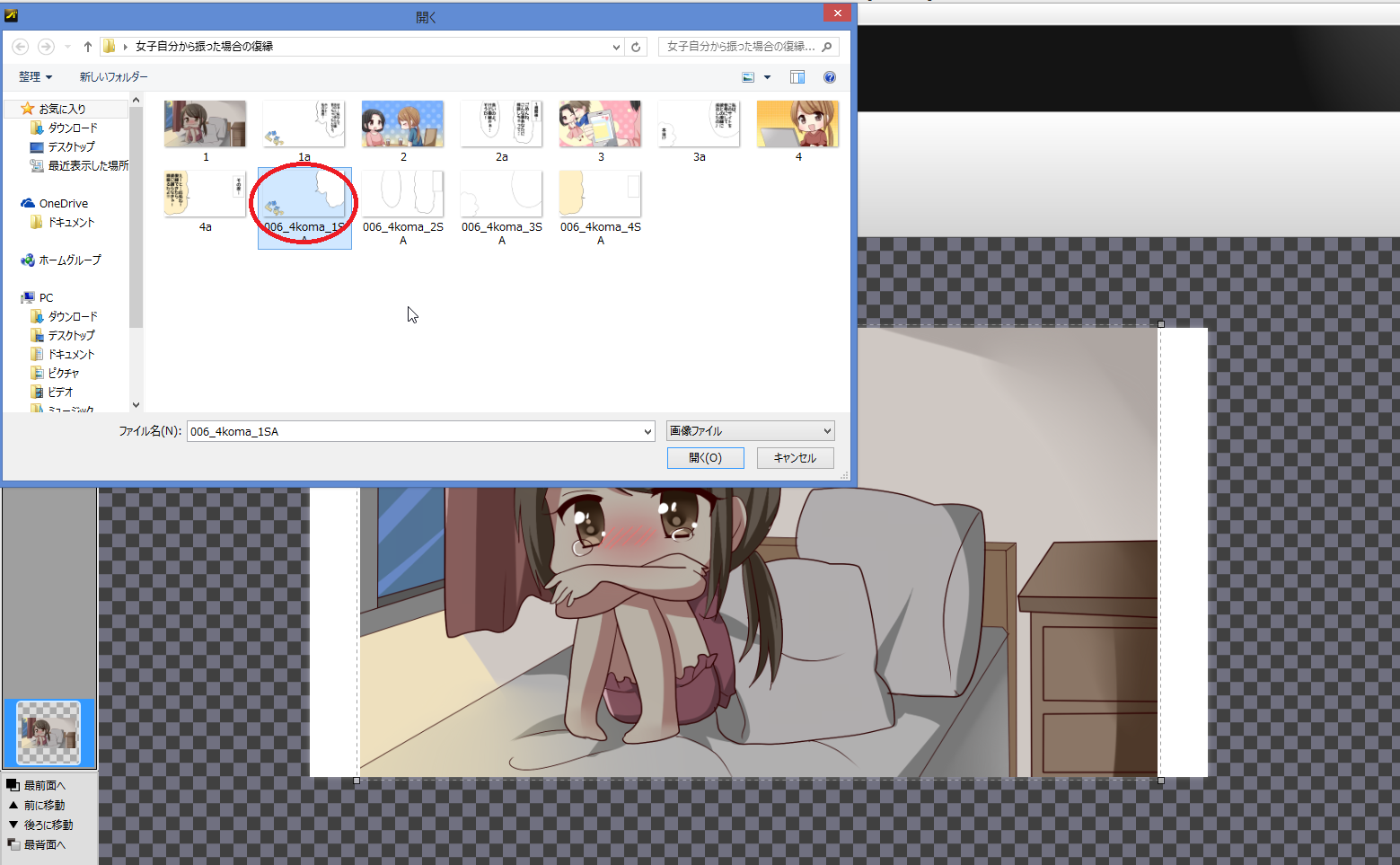Click the 前に移動 up arrow
This screenshot has height=865, width=1400.
point(13,805)
